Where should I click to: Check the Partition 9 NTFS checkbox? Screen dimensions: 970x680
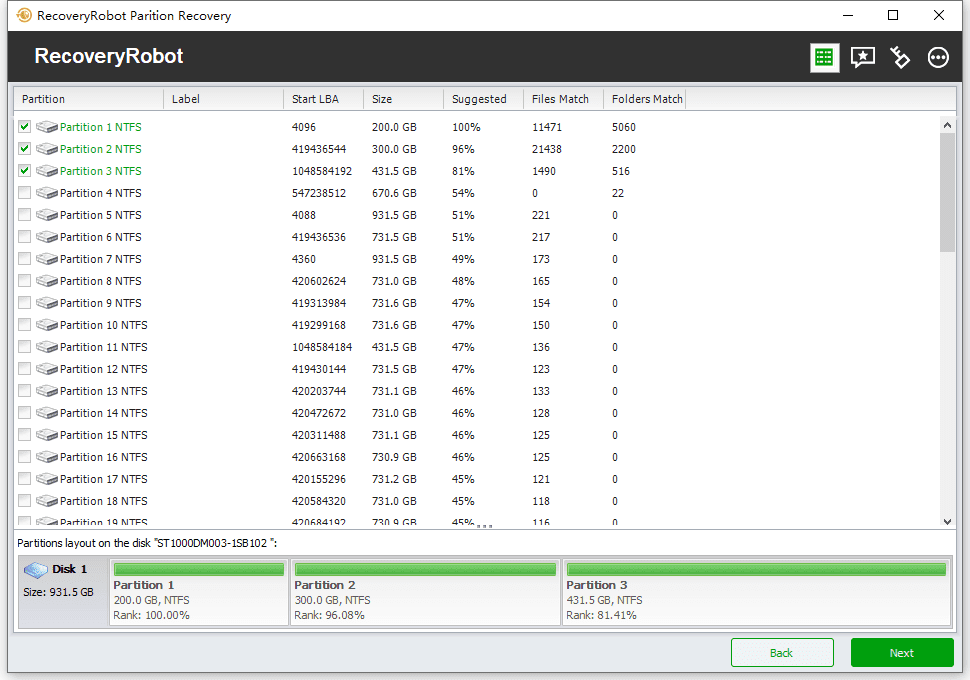(x=24, y=302)
